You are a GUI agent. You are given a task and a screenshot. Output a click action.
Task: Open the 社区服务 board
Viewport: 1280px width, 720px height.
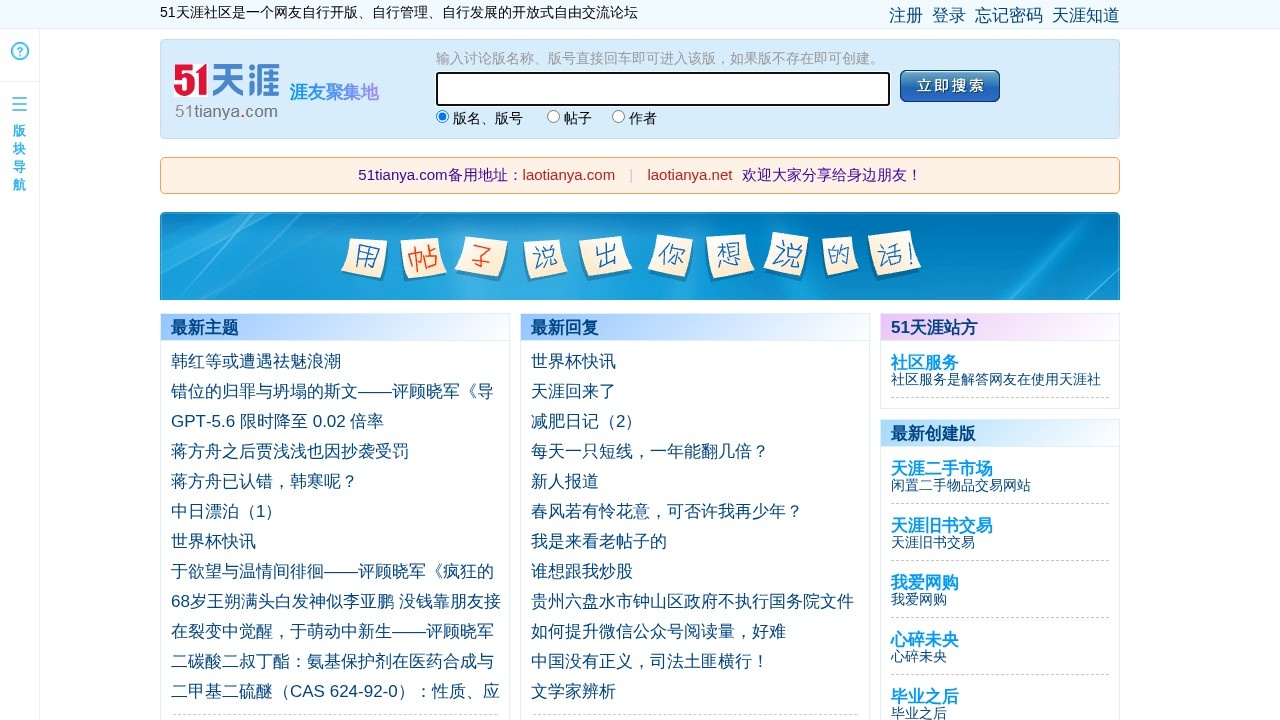tap(925, 362)
